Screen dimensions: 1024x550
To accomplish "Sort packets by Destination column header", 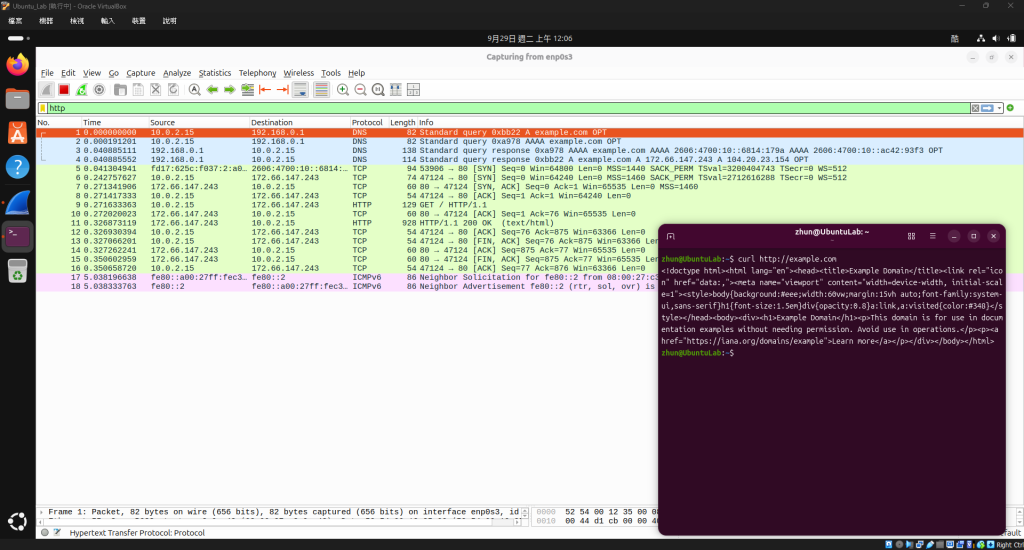I will [x=299, y=123].
